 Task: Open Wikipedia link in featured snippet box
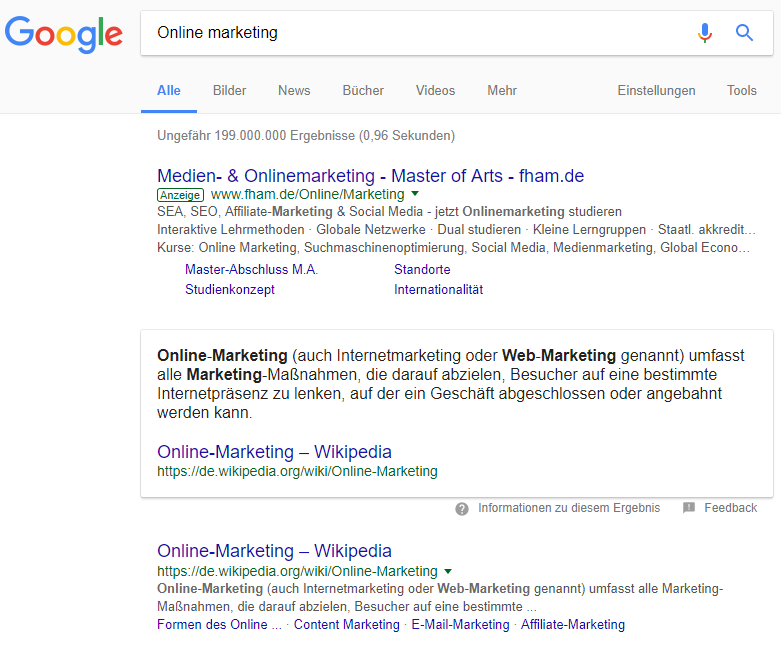(274, 452)
